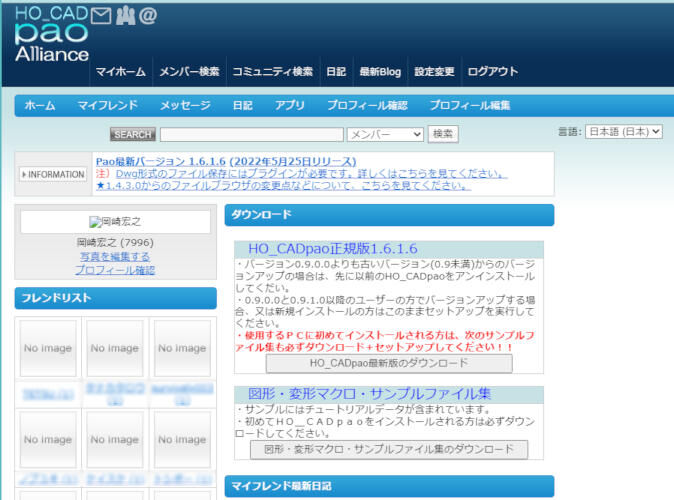Click 図形・変形マクロ・サンプルファイル集のダウンロード button
This screenshot has width=674, height=500.
click(389, 449)
